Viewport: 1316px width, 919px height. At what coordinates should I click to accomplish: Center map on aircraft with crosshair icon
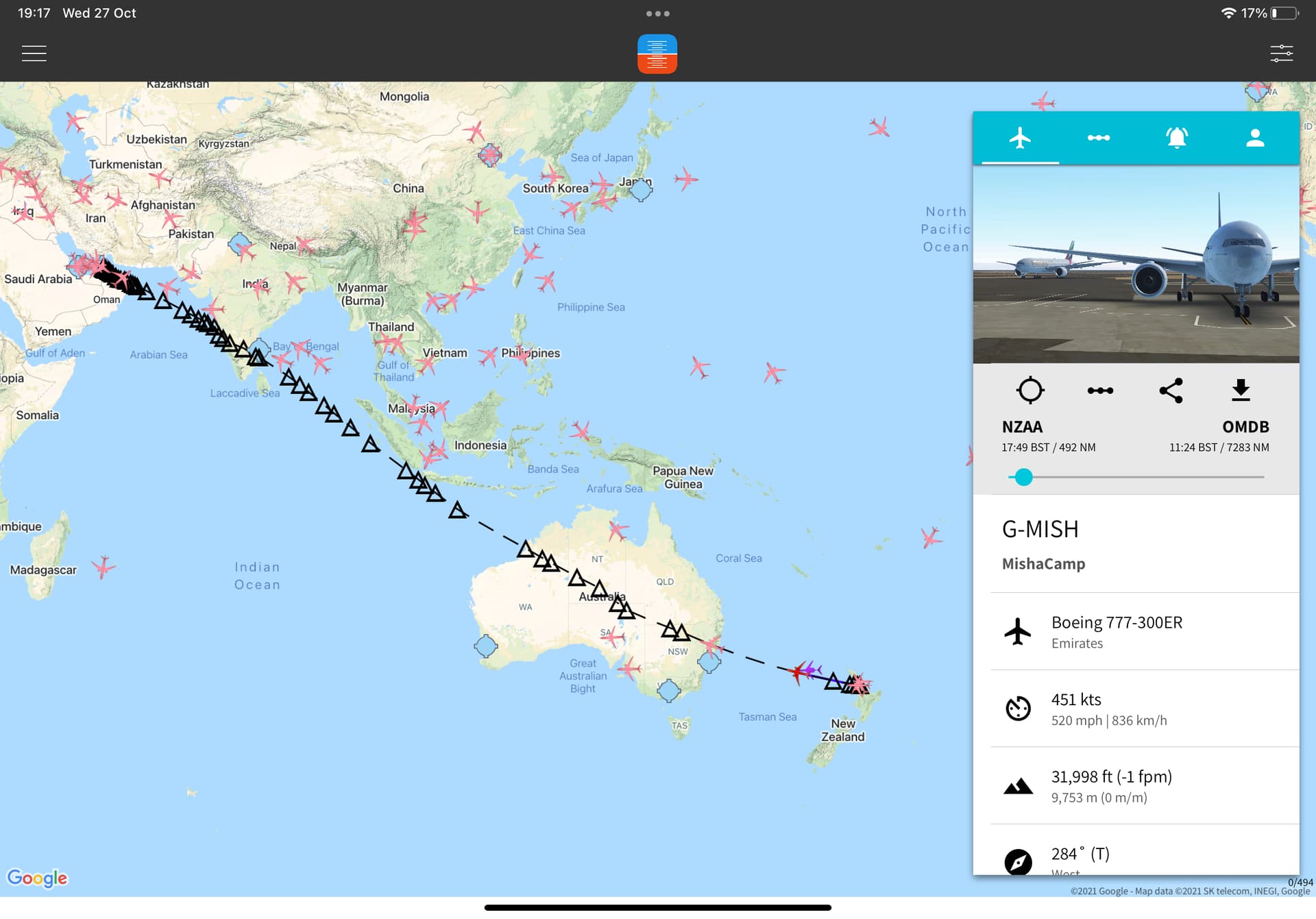(x=1030, y=390)
